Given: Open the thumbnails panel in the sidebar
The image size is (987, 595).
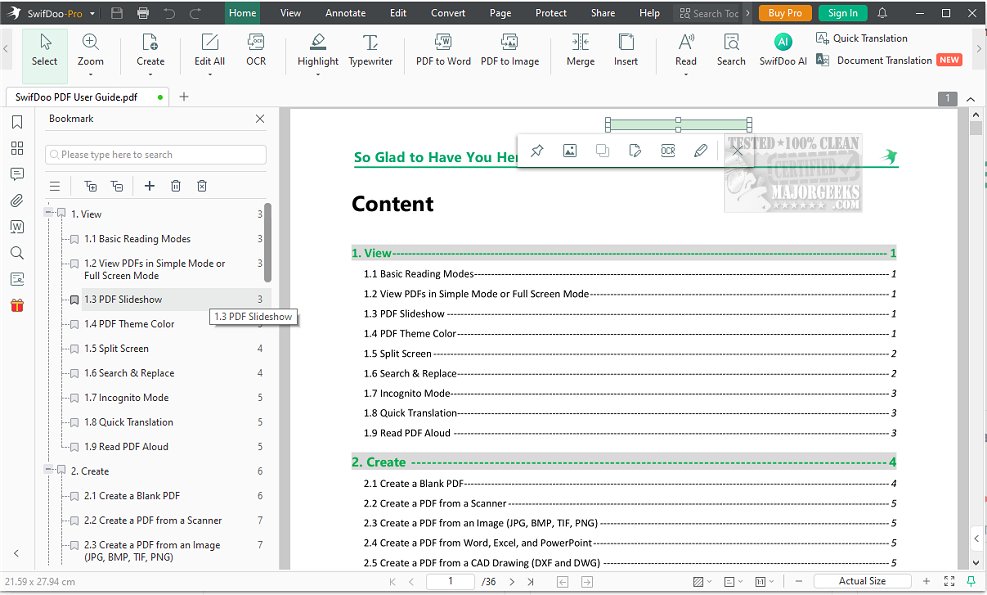Looking at the screenshot, I should (17, 148).
